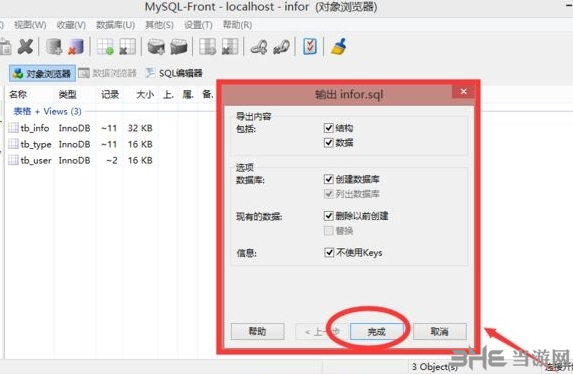Uncheck the 创建数据库 option

(x=329, y=179)
